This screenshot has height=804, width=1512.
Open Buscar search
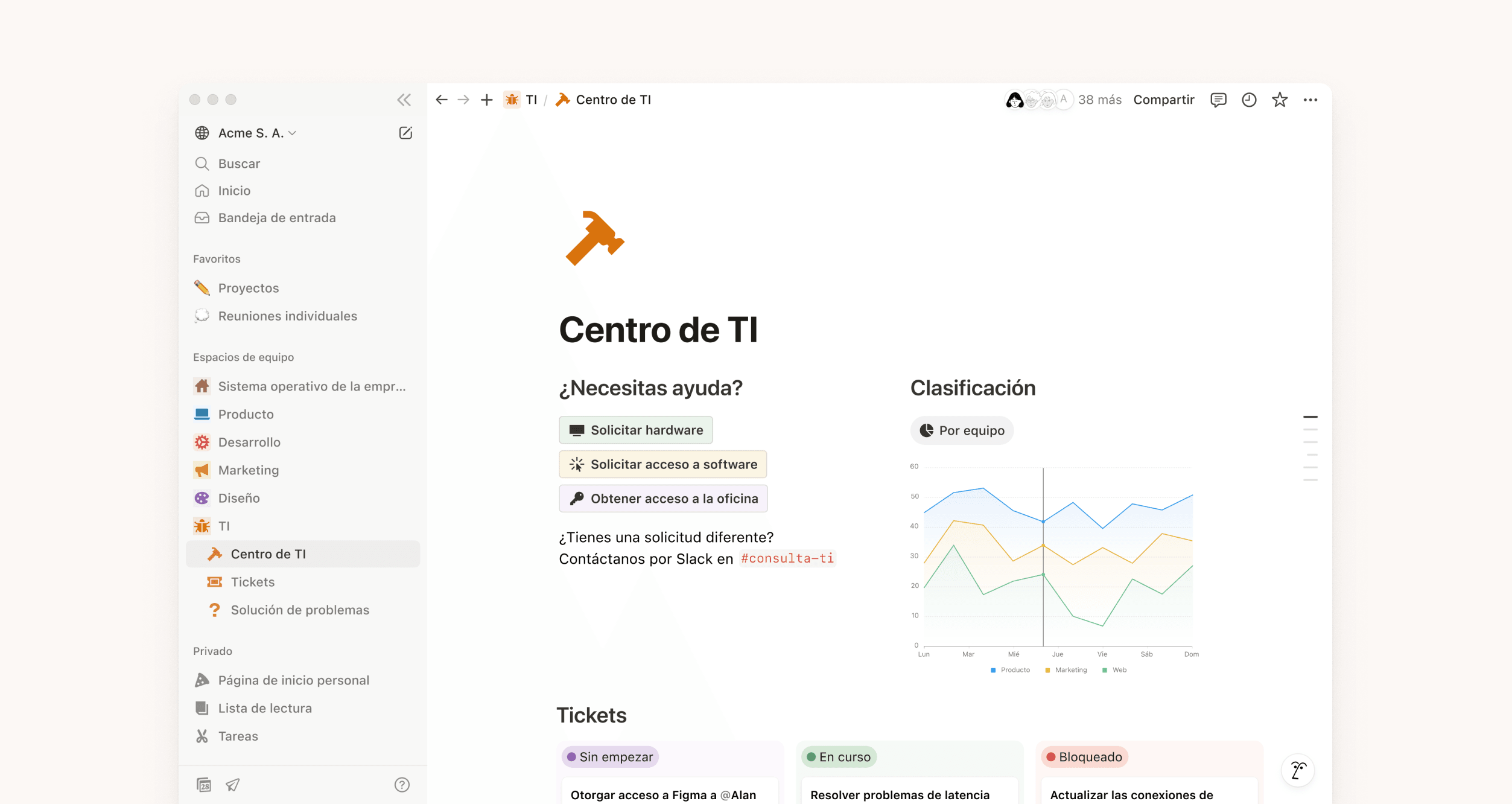(302, 164)
